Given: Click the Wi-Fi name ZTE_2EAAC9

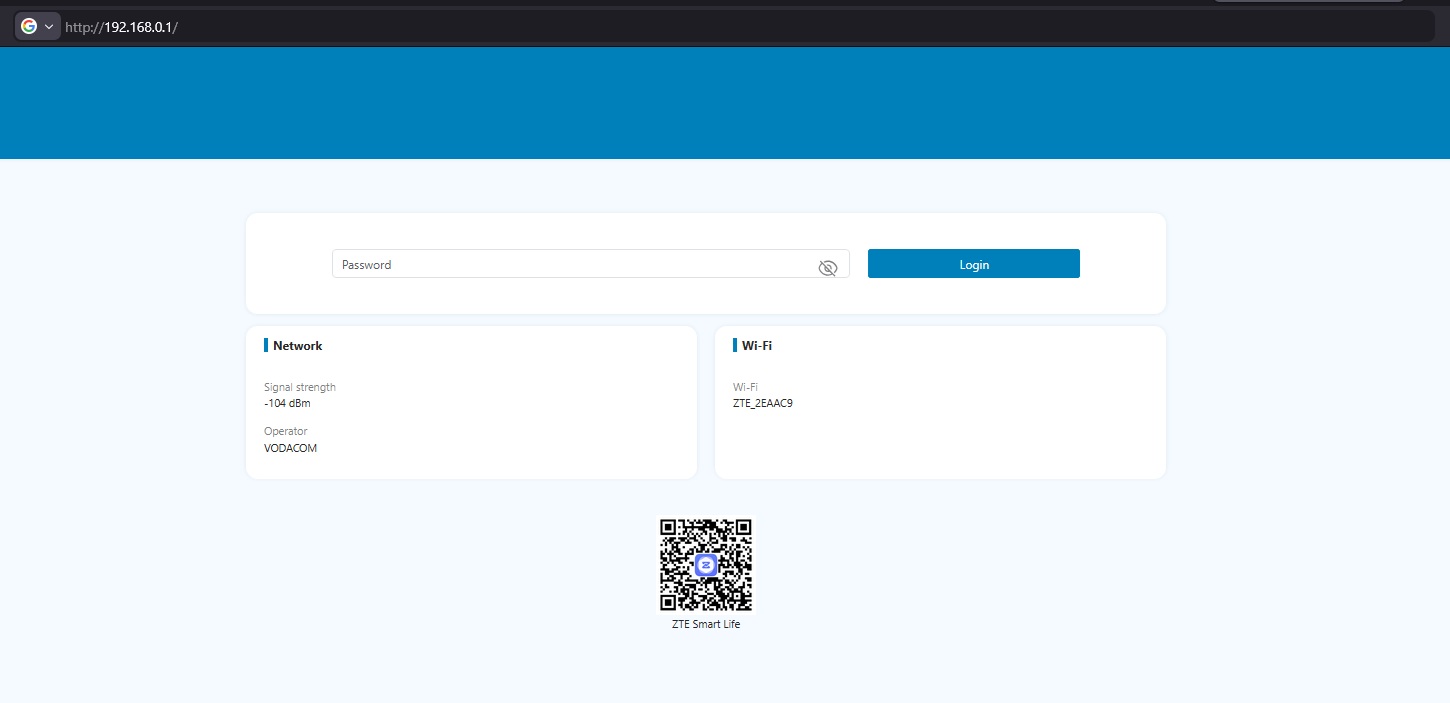Looking at the screenshot, I should pos(764,403).
